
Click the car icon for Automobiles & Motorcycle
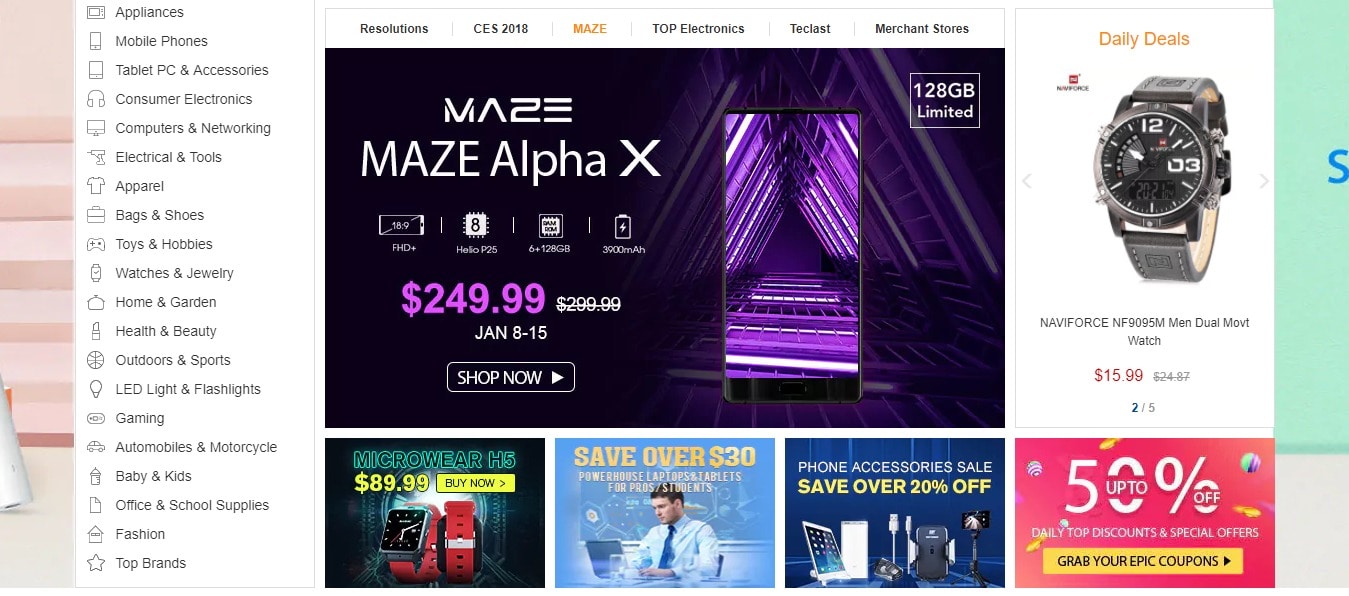click(96, 447)
